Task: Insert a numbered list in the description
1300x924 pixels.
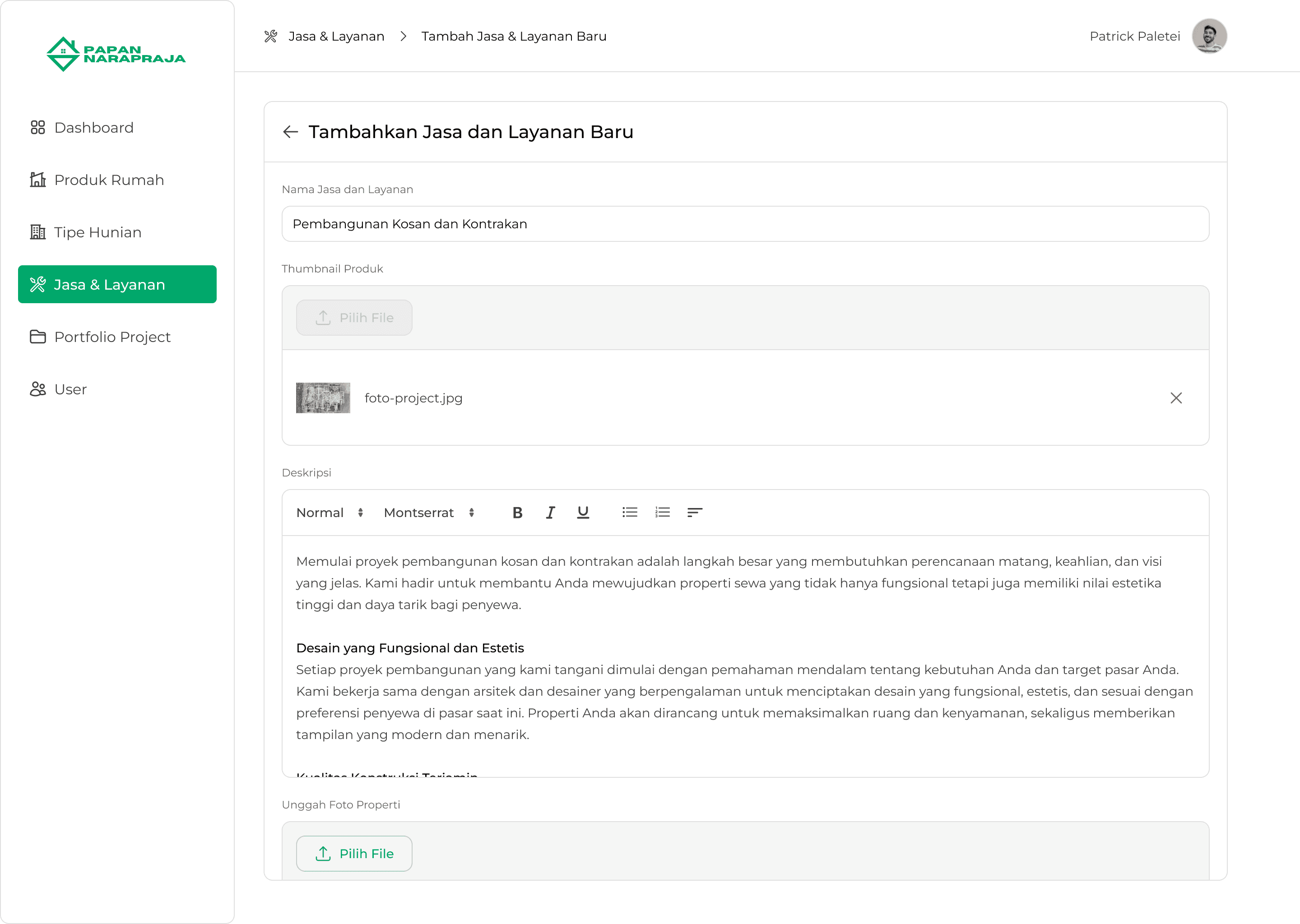Action: (662, 513)
